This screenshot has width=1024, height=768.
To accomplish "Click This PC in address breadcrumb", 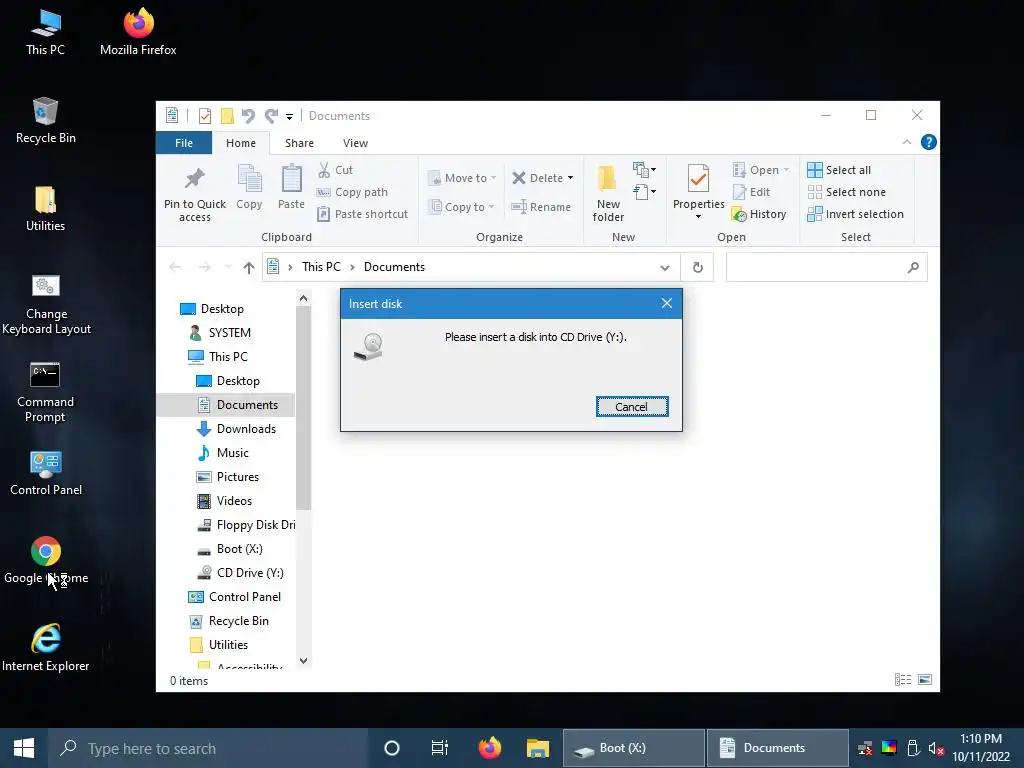I will [x=321, y=267].
